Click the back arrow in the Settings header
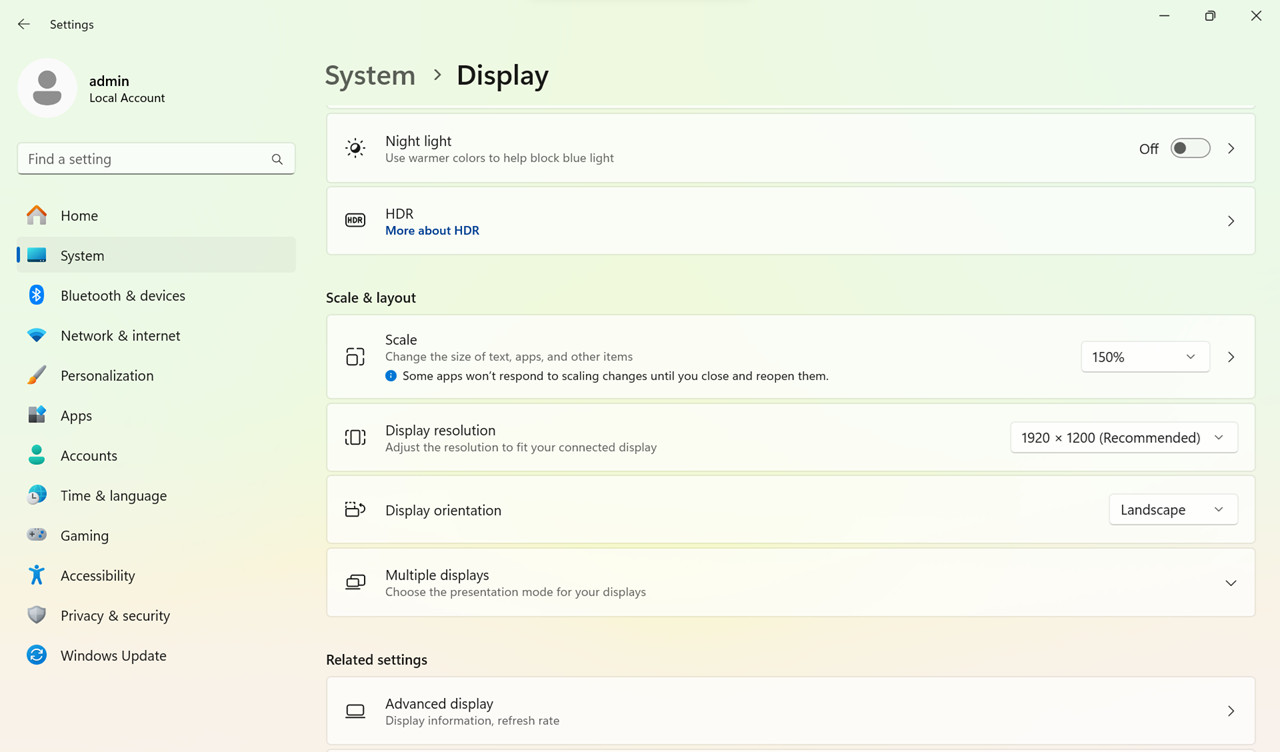Image resolution: width=1280 pixels, height=752 pixels. [24, 24]
